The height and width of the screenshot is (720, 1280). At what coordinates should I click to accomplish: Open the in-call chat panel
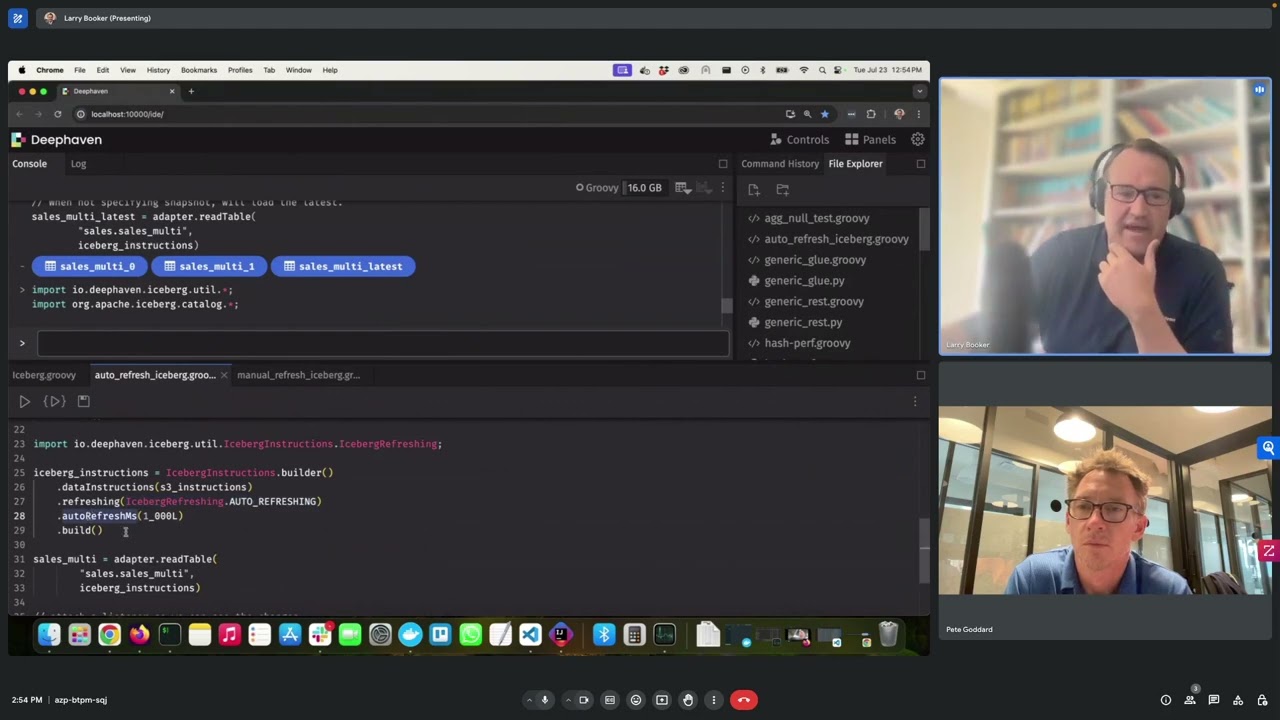pyautogui.click(x=1214, y=700)
